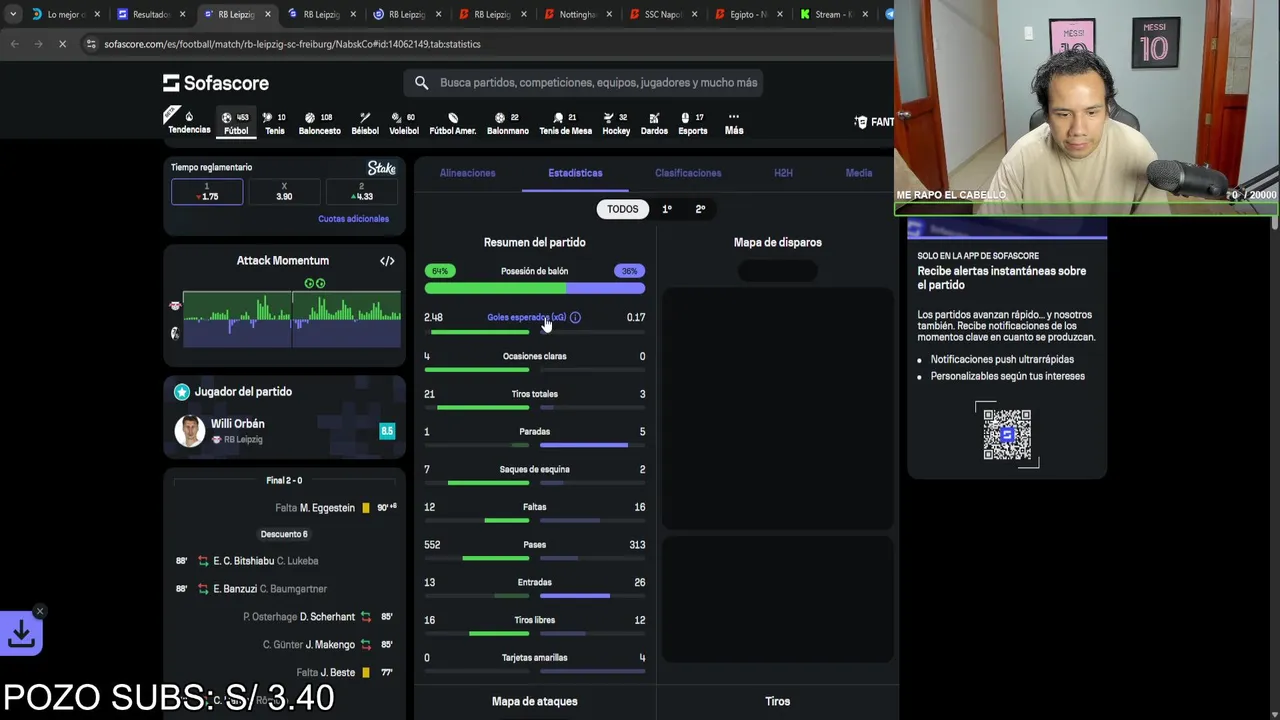The image size is (1280, 720).
Task: Click the Goles esperados (xG) label
Action: pos(526,317)
